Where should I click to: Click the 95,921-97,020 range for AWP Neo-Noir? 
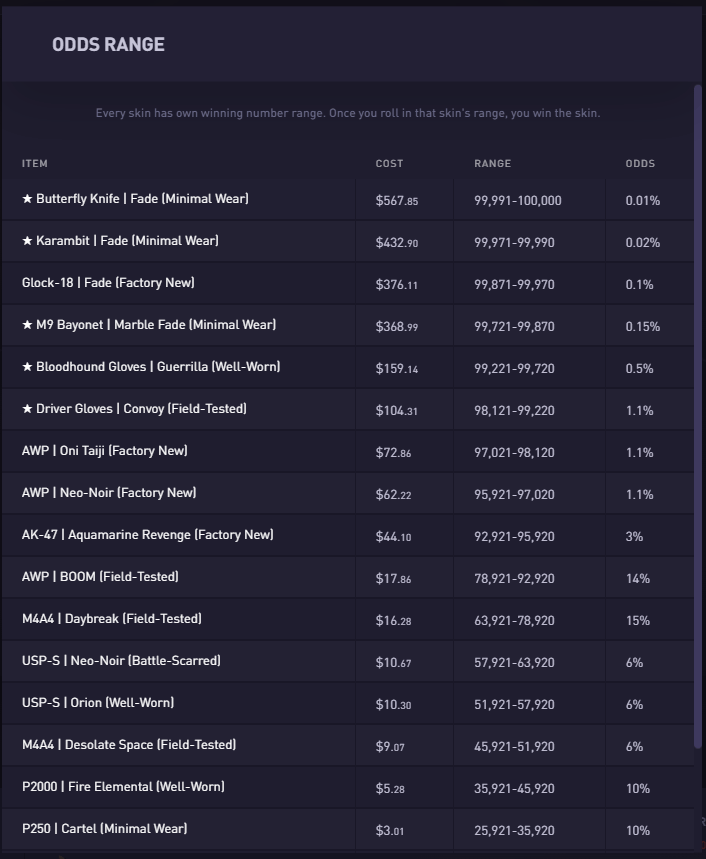coord(514,494)
